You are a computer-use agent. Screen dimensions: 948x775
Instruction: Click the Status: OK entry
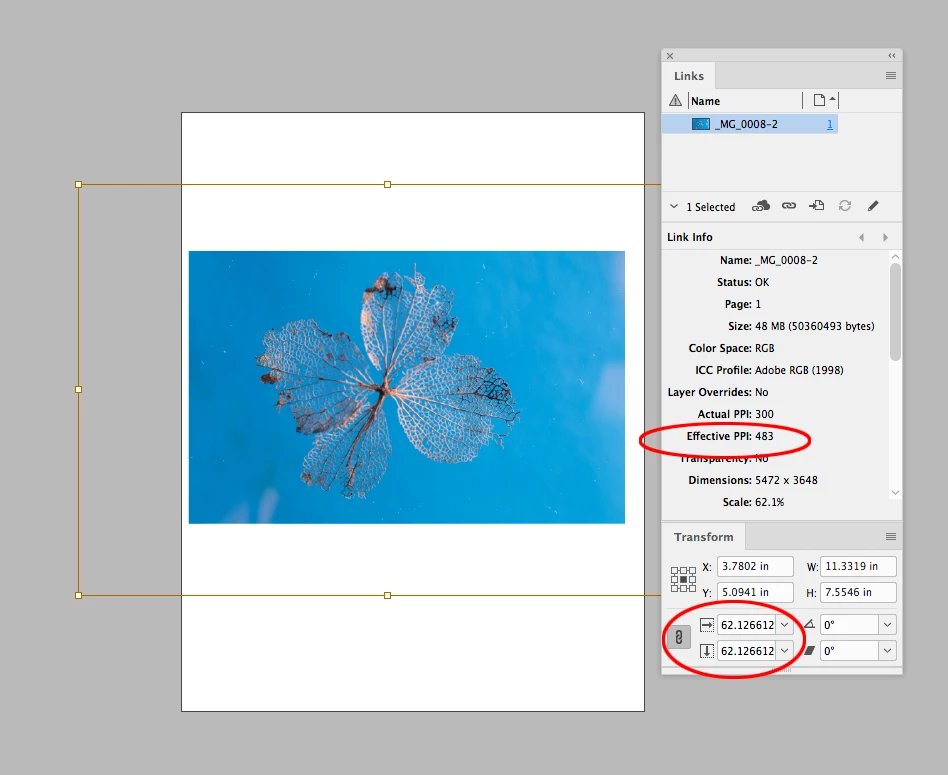pyautogui.click(x=743, y=282)
